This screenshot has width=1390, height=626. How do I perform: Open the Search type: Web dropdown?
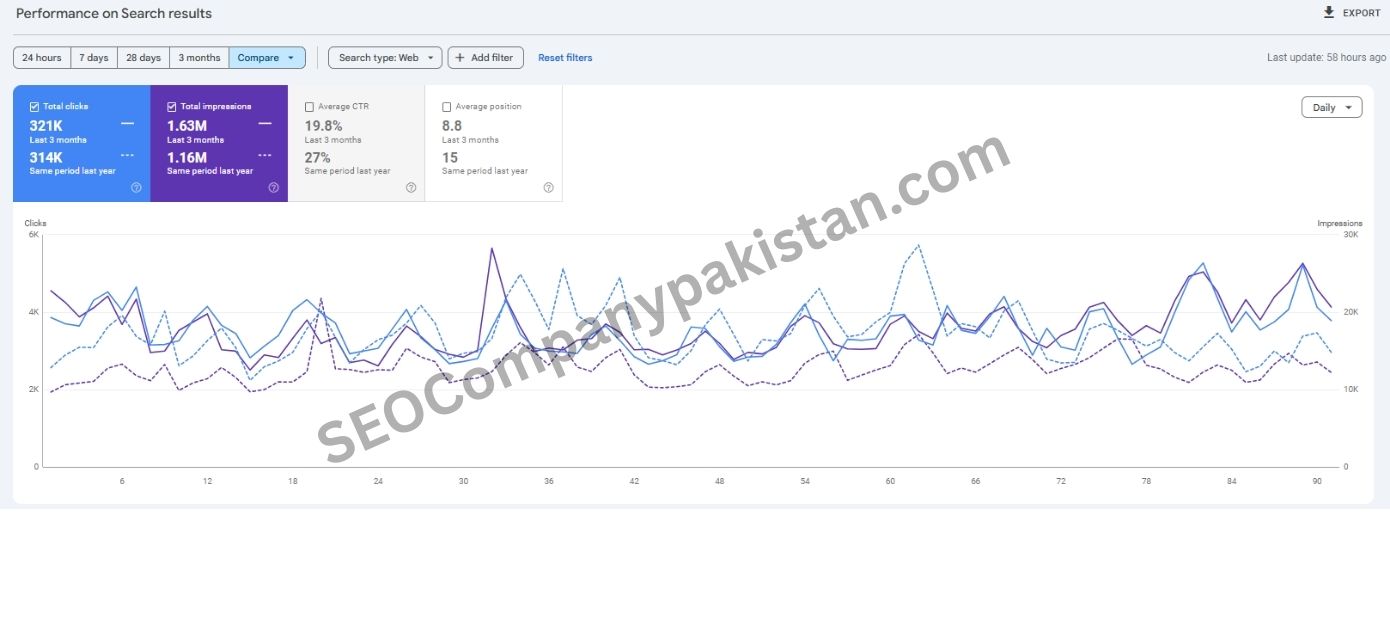[x=384, y=57]
